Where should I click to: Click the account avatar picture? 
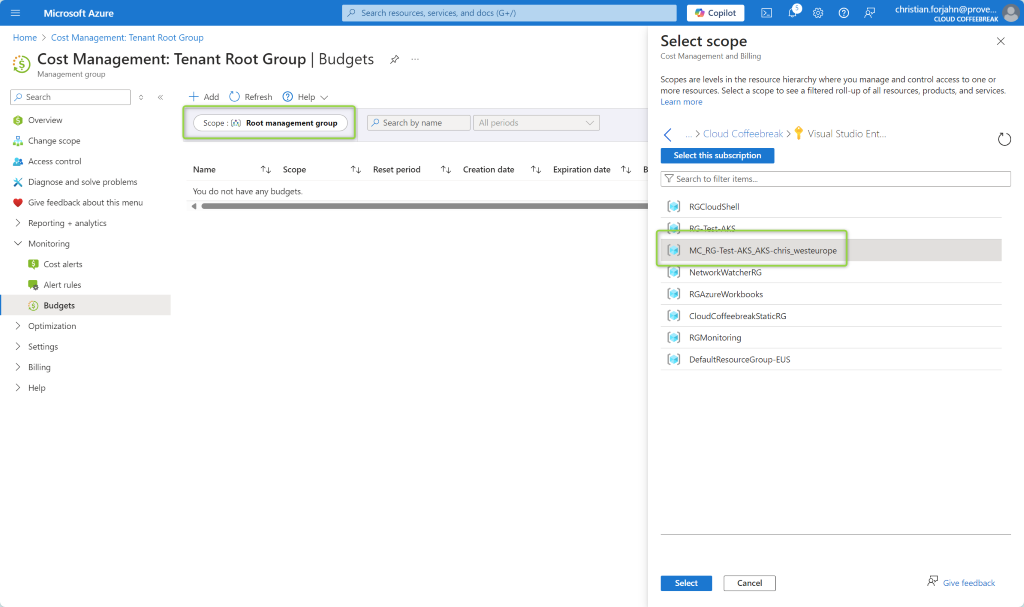[1010, 13]
